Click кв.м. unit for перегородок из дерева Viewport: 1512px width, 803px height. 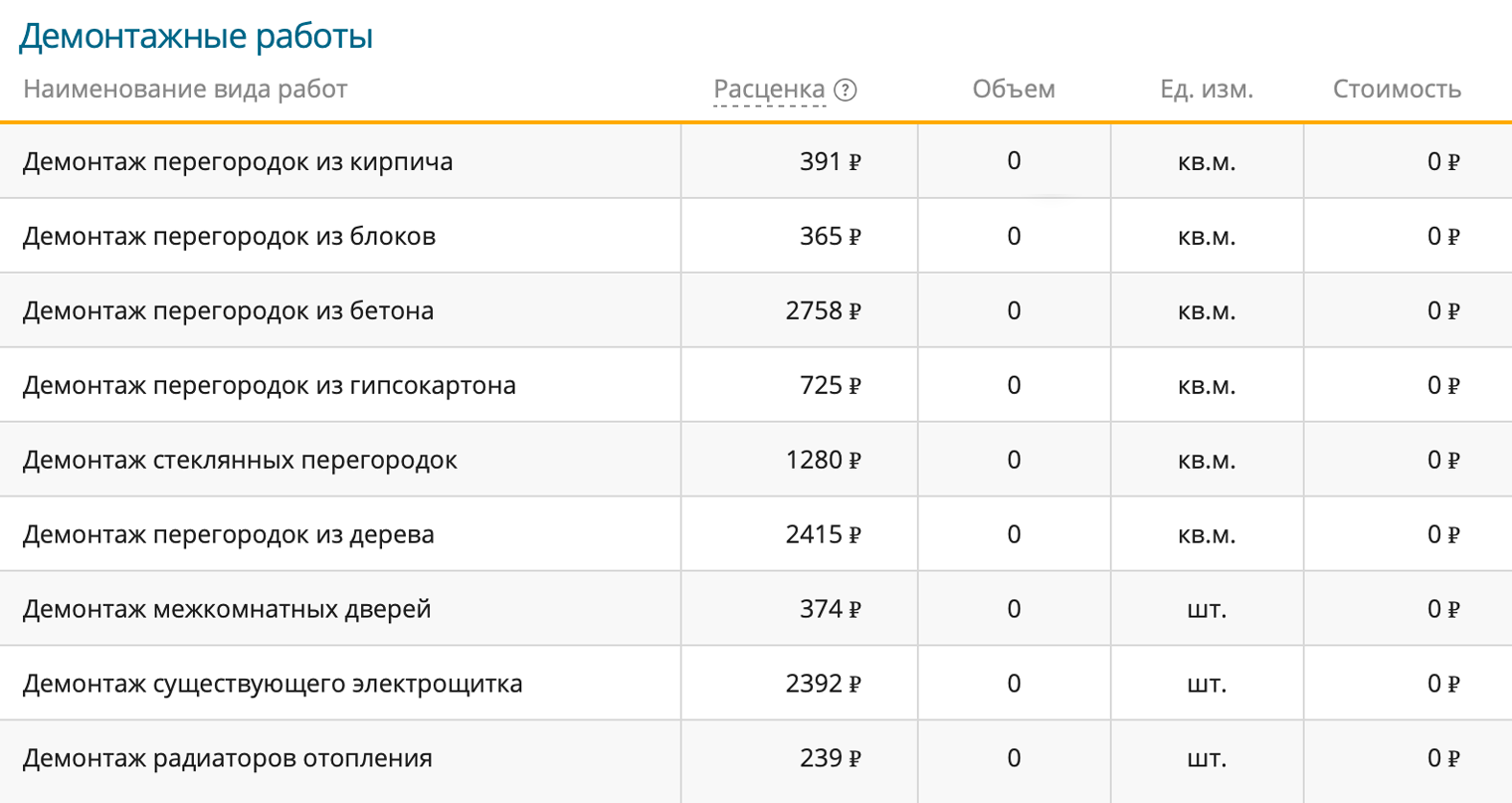[x=1206, y=533]
